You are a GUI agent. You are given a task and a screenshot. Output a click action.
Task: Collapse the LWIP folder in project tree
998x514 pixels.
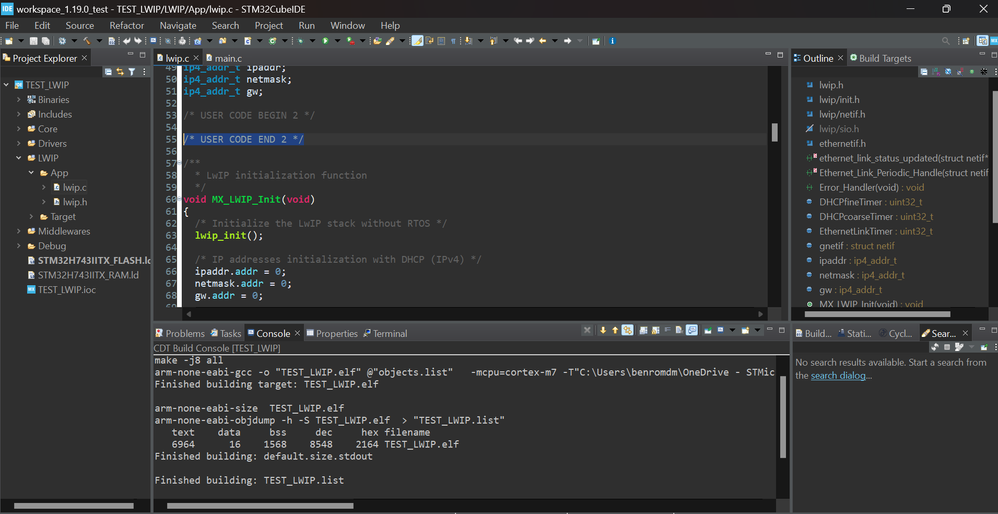pos(18,158)
